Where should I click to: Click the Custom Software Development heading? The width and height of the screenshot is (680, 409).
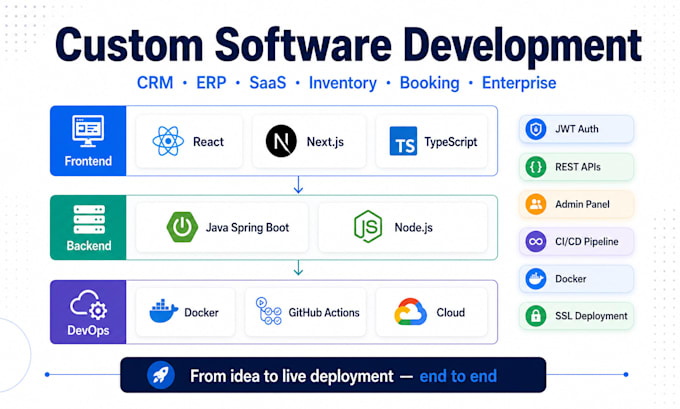click(348, 45)
